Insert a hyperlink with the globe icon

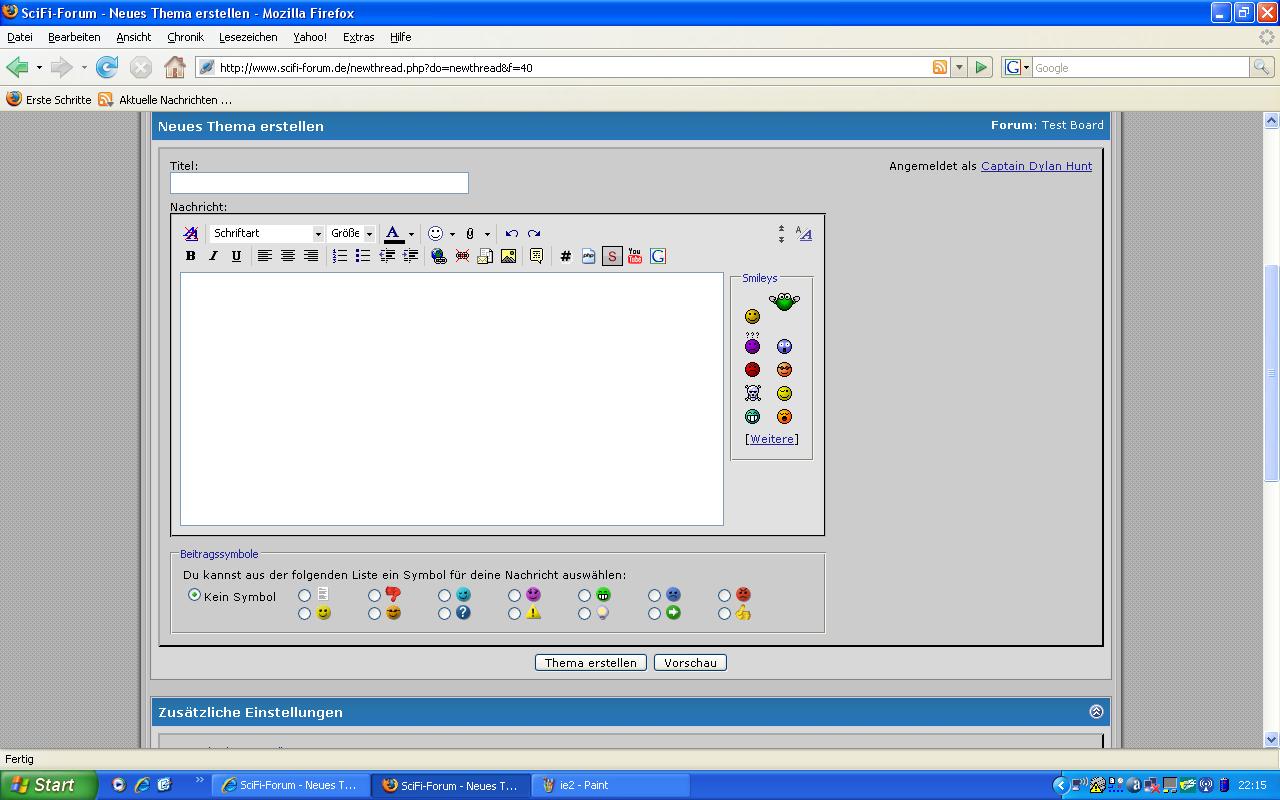coord(438,256)
